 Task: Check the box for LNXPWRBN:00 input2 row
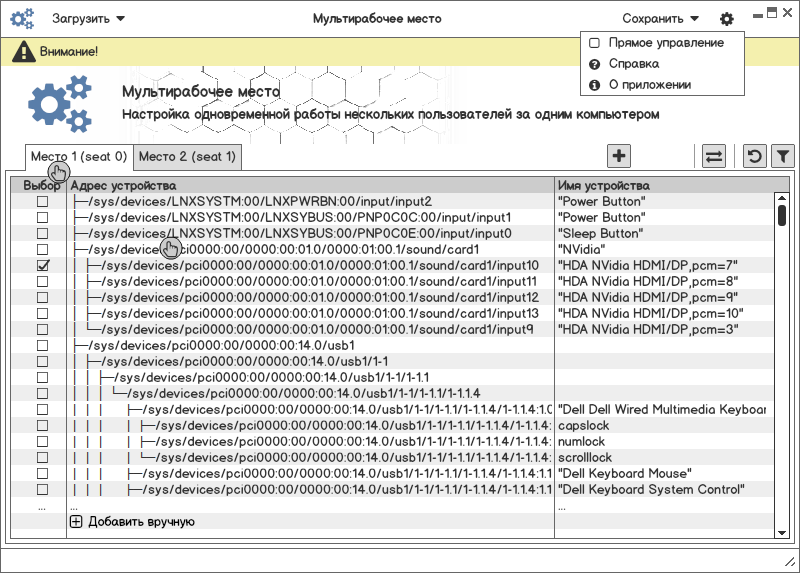[42, 202]
